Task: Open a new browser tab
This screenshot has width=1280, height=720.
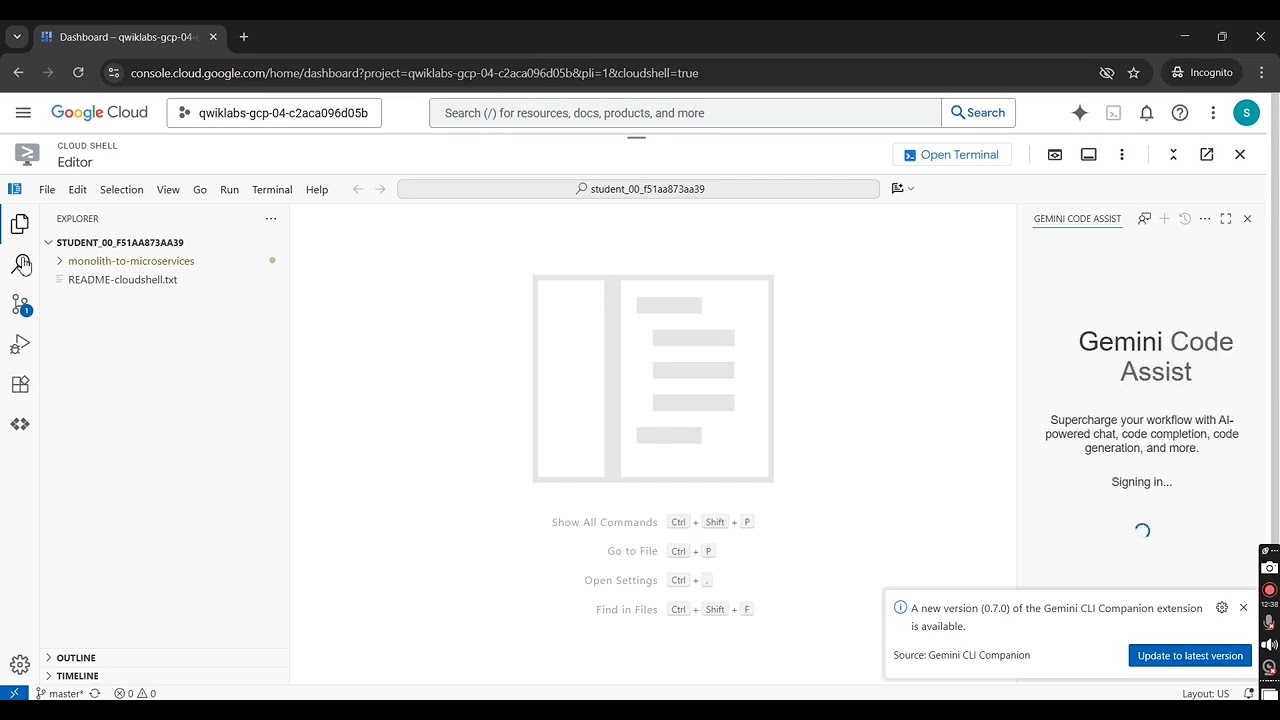Action: 243,37
